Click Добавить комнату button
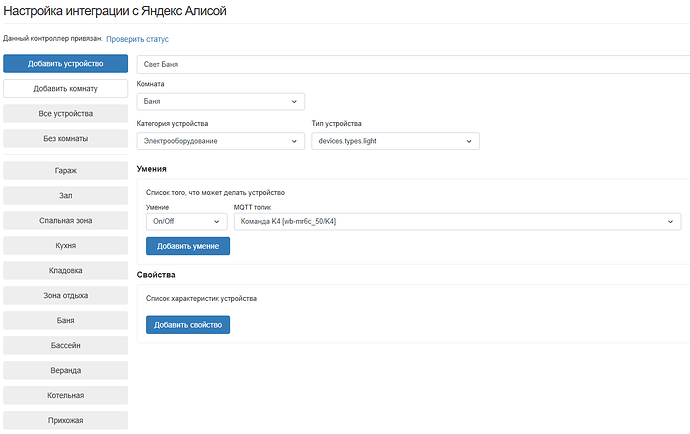This screenshot has width=690, height=434. pos(66,88)
